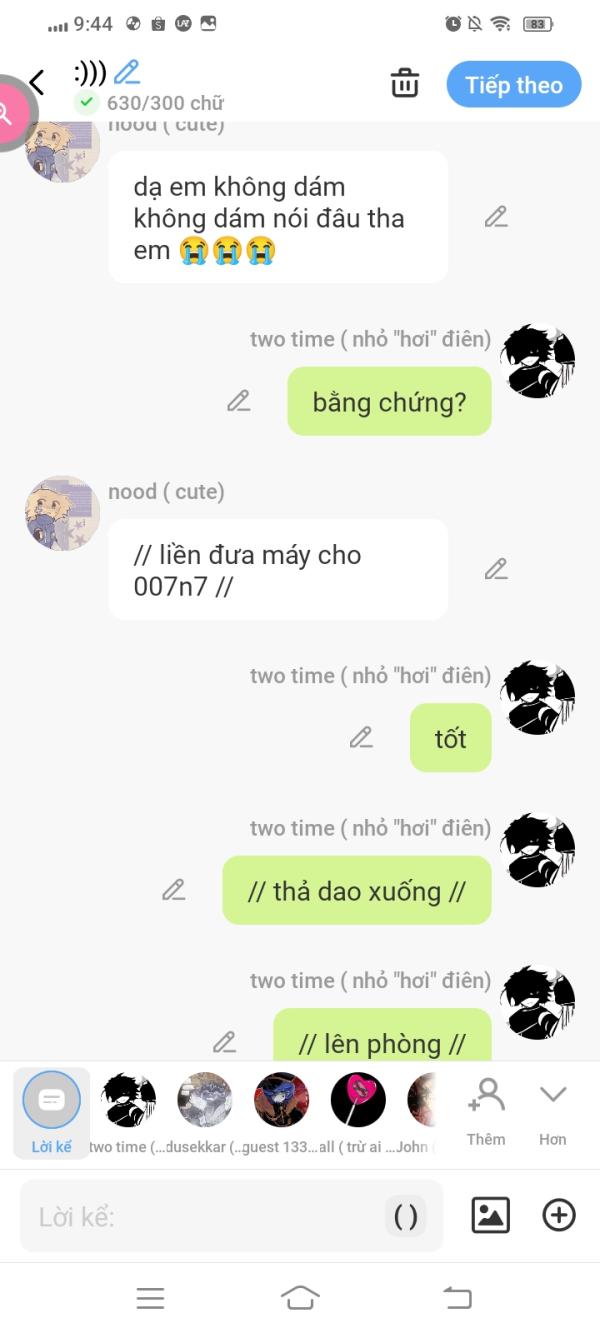The height and width of the screenshot is (1333, 600).
Task: Select the two time character avatar
Action: click(128, 1100)
